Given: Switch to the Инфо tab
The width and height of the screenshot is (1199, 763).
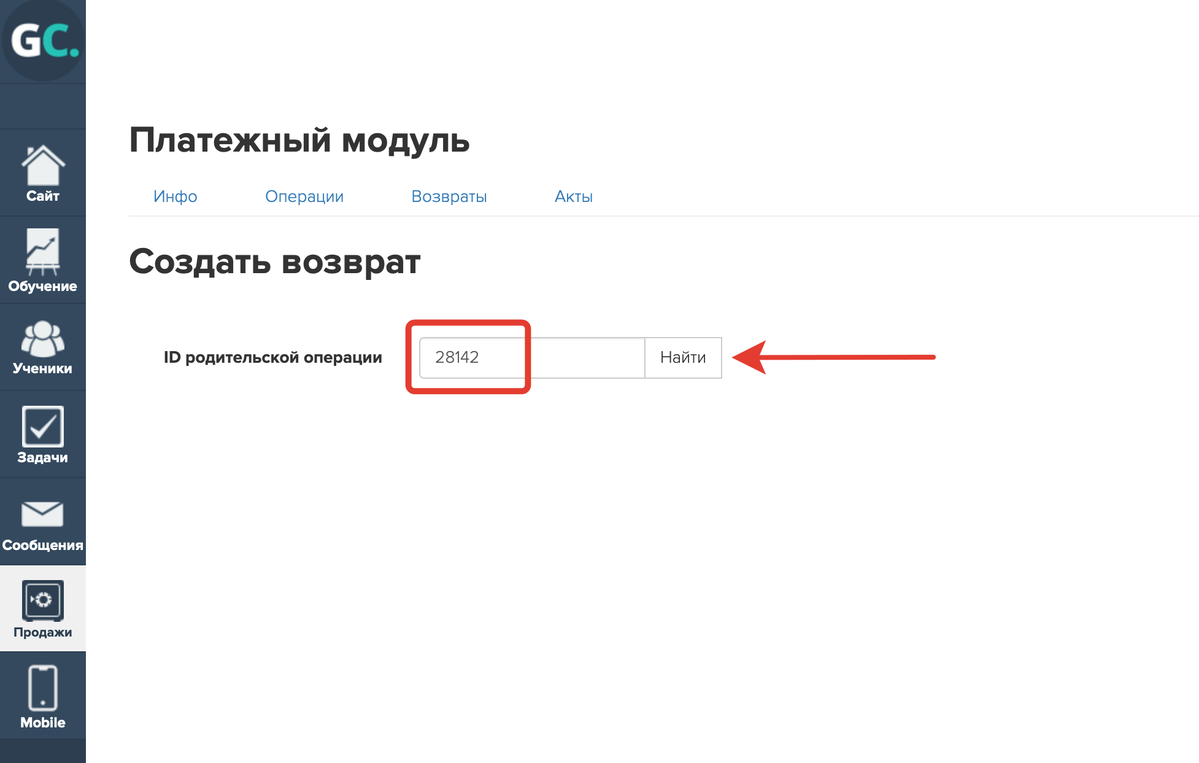Looking at the screenshot, I should [175, 196].
